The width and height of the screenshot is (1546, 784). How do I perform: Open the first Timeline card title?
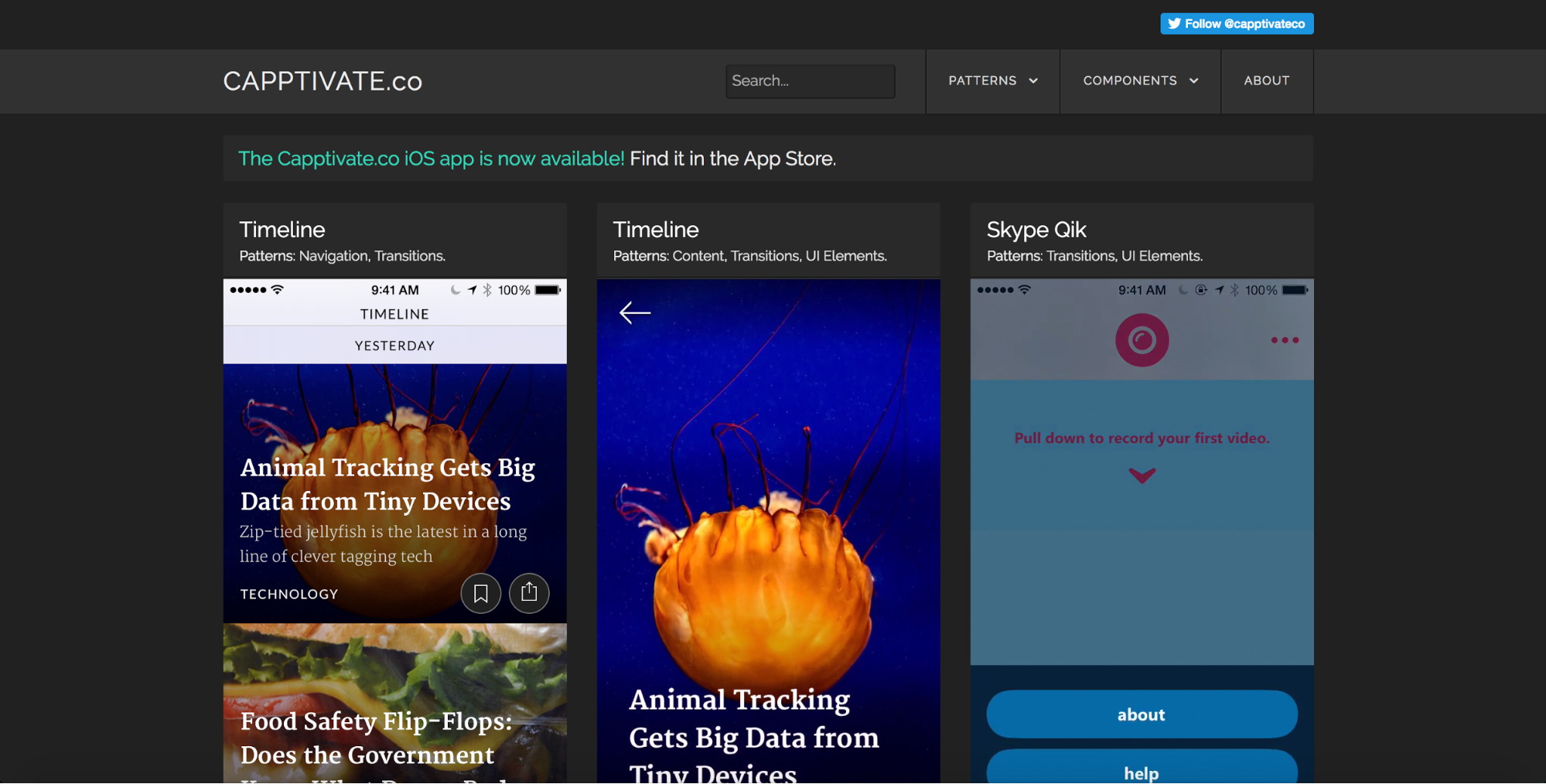[x=282, y=230]
